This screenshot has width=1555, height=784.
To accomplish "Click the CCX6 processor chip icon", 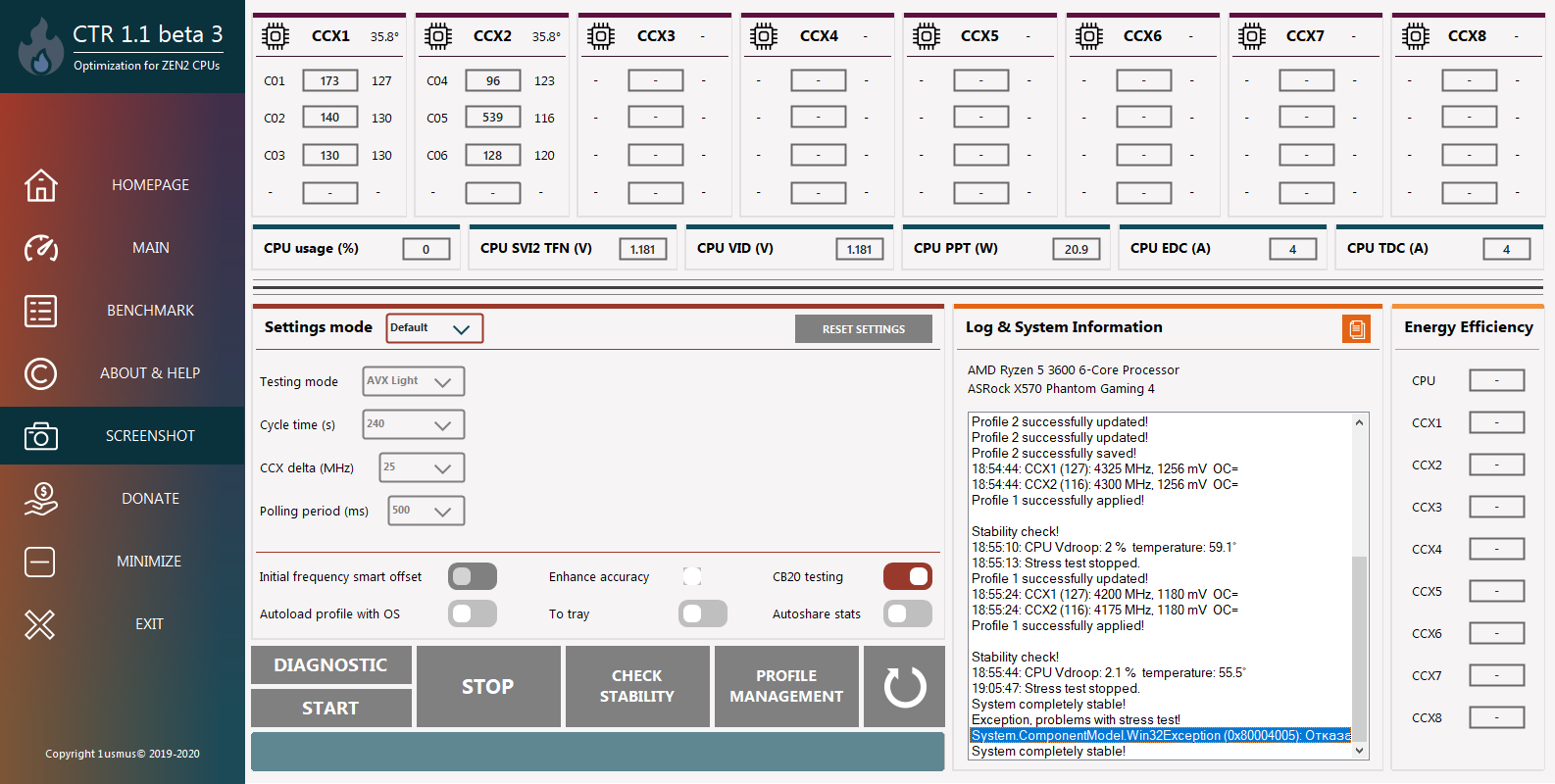I will (x=1089, y=36).
